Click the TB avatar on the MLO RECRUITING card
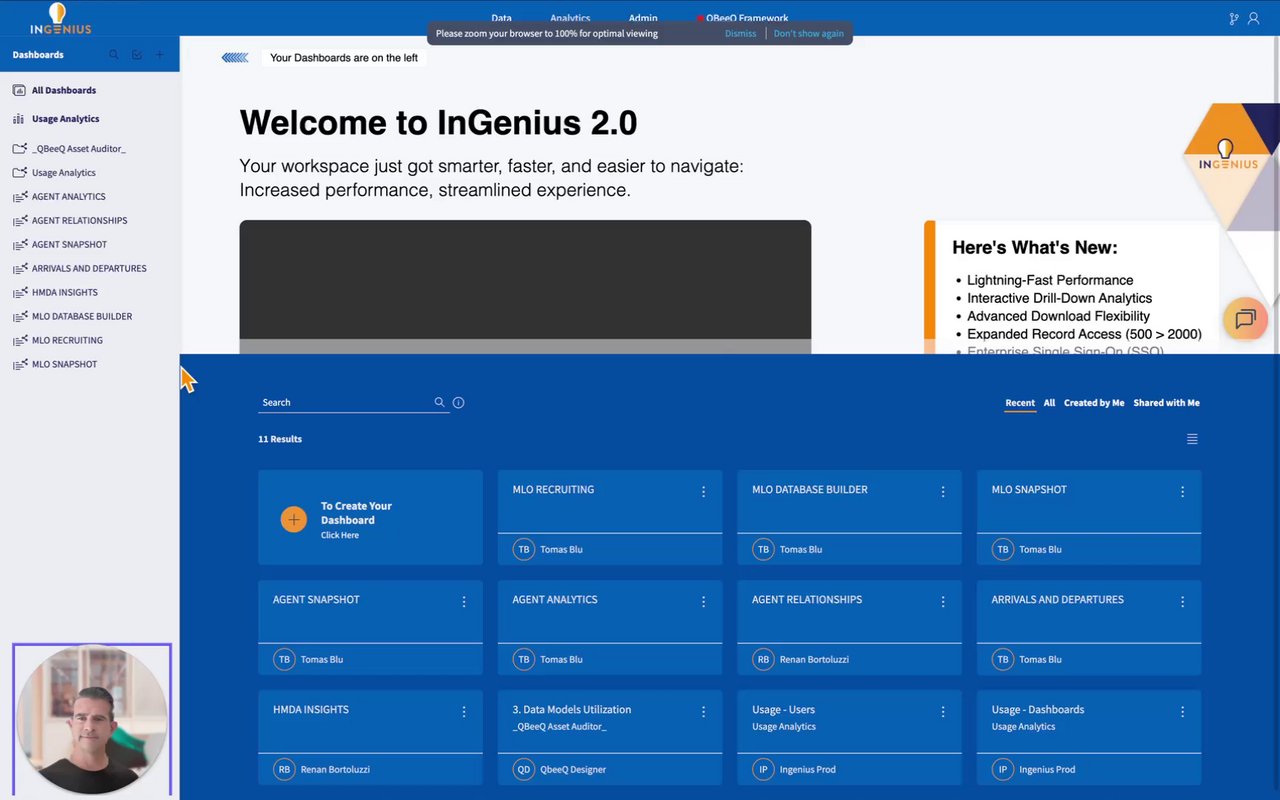This screenshot has height=800, width=1280. 524,549
